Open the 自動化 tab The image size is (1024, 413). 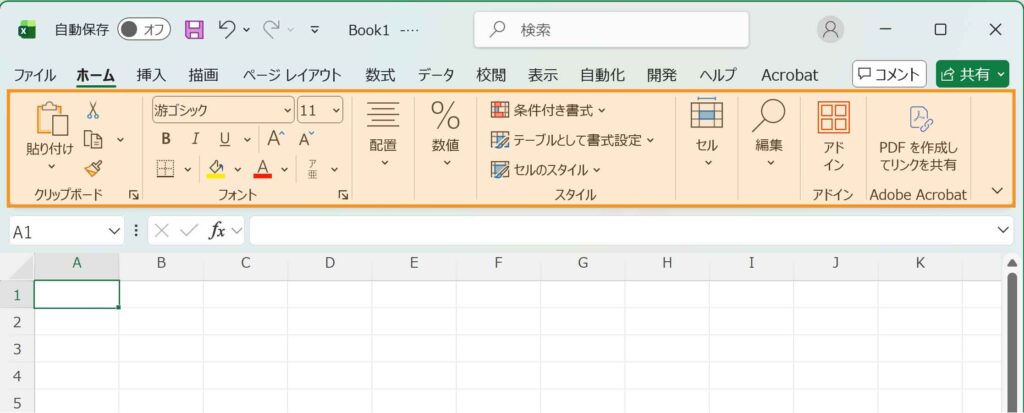click(x=602, y=75)
